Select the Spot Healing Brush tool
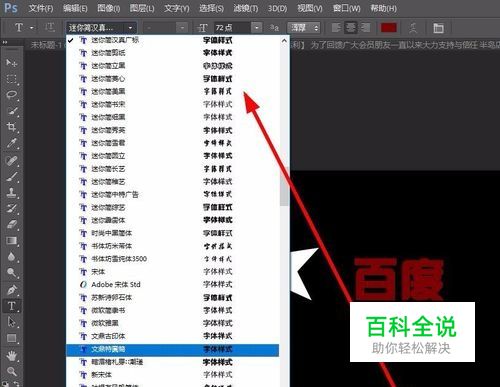Viewport: 500px width, 387px height. pyautogui.click(x=11, y=161)
